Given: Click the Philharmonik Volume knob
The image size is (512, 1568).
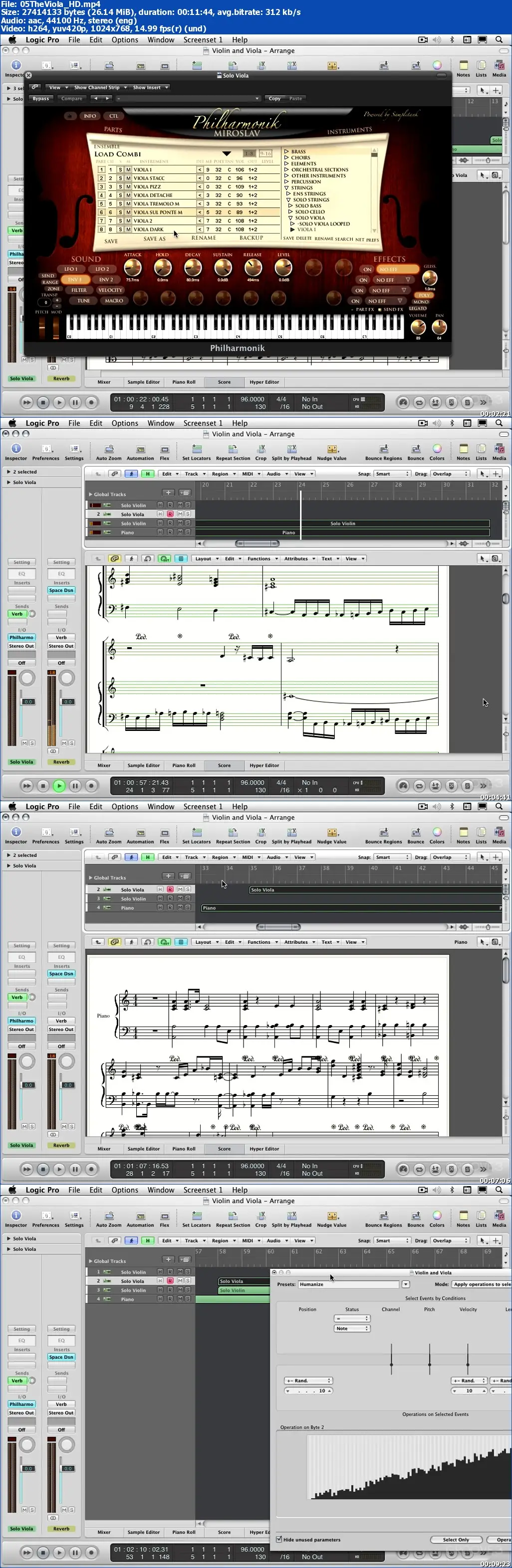Looking at the screenshot, I should point(418,327).
